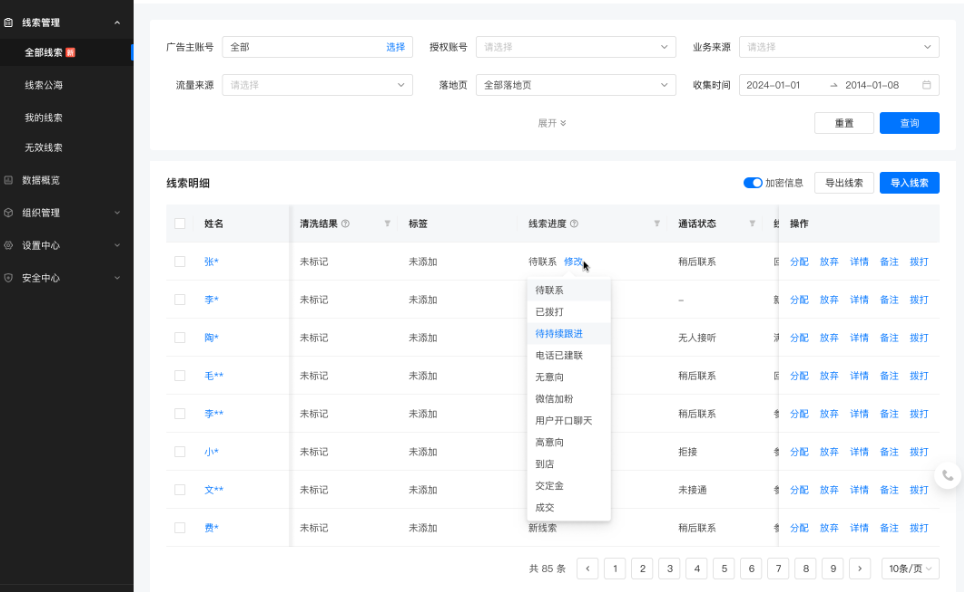Open the 落地页 dropdown
Viewport: 964px width, 592px height.
tap(575, 85)
